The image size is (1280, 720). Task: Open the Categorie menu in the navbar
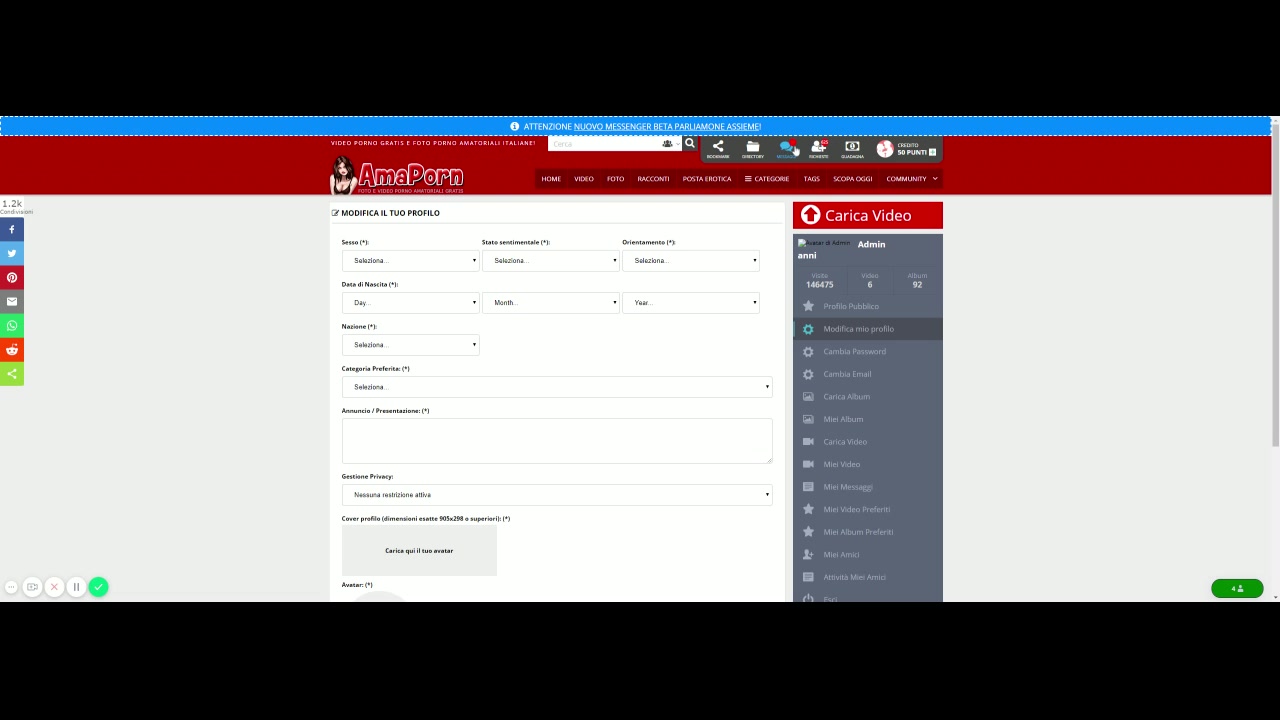click(767, 179)
